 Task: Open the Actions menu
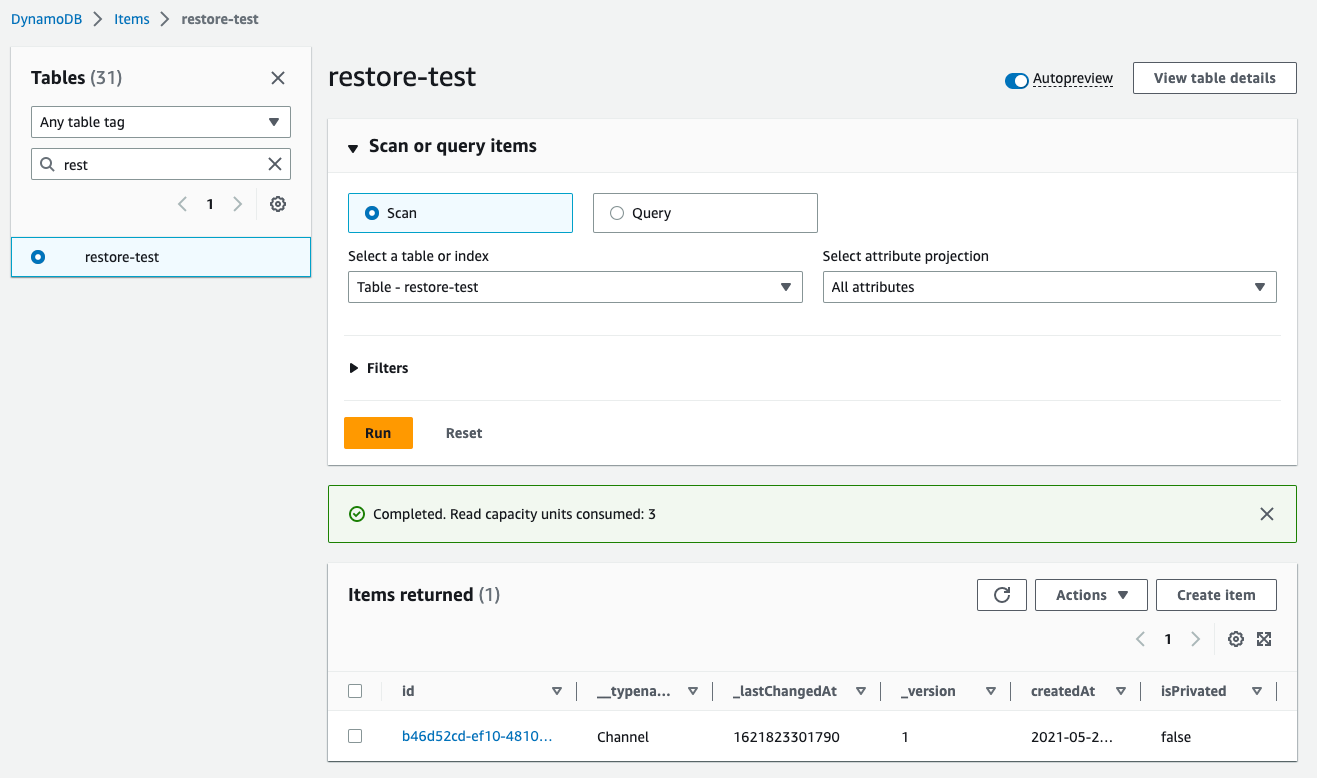1090,594
